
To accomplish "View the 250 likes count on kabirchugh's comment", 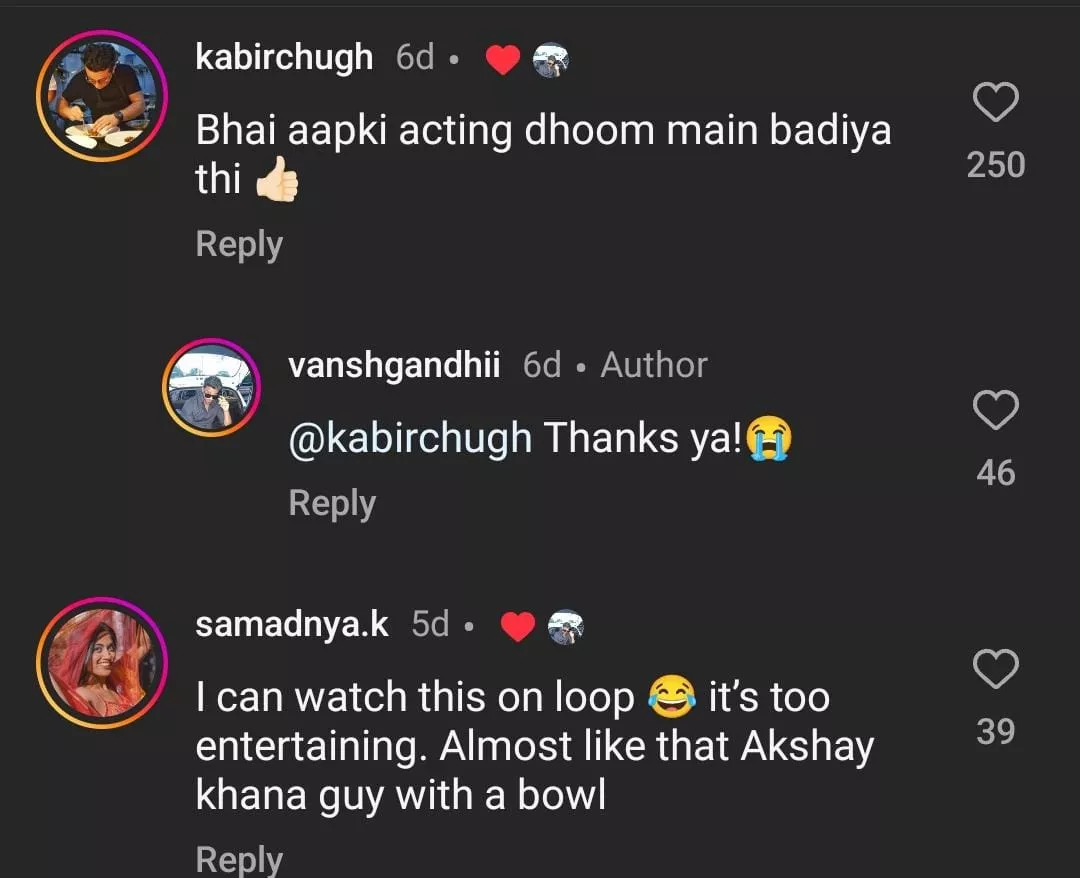I will pyautogui.click(x=995, y=164).
